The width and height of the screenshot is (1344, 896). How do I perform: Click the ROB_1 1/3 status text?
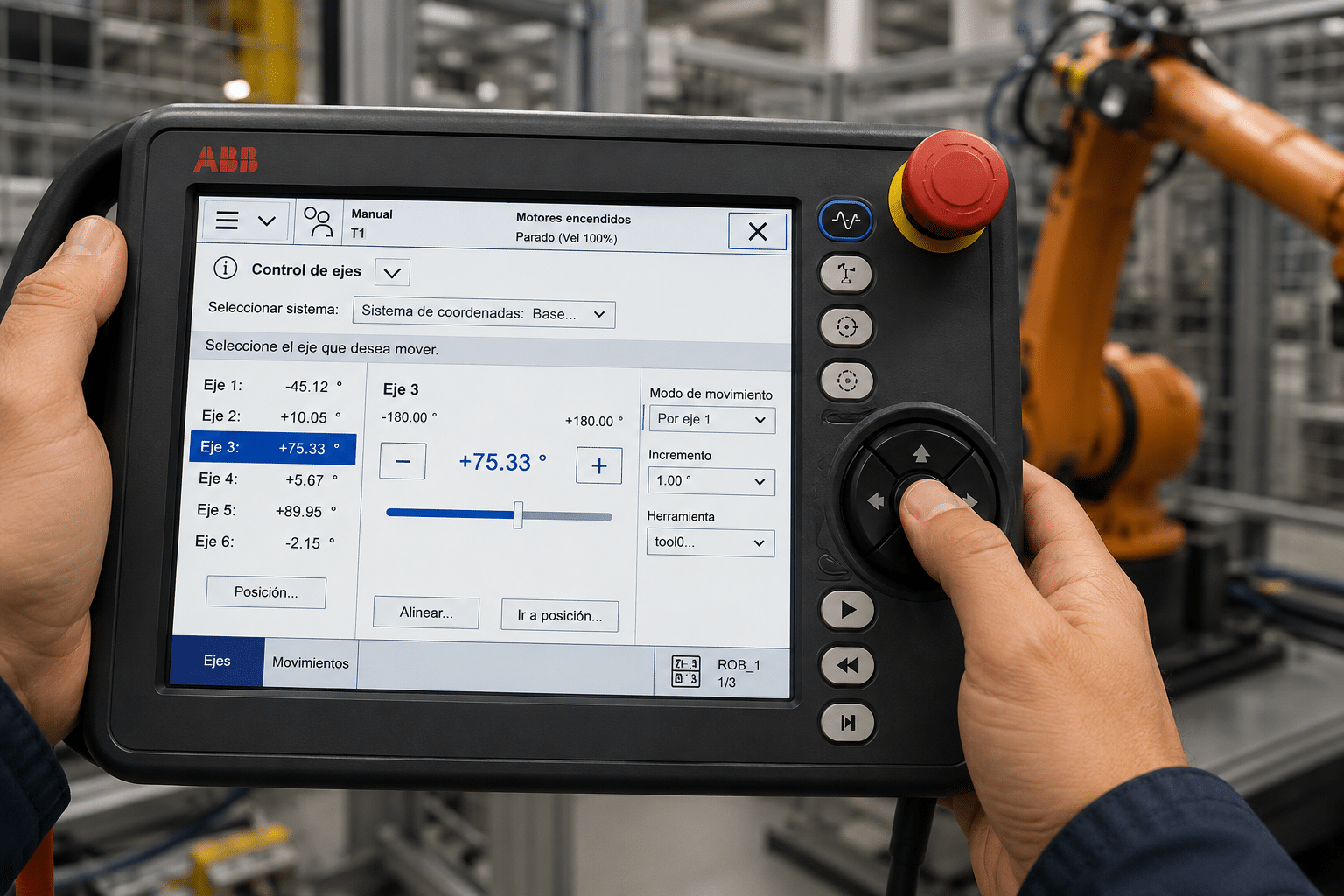pos(738,673)
